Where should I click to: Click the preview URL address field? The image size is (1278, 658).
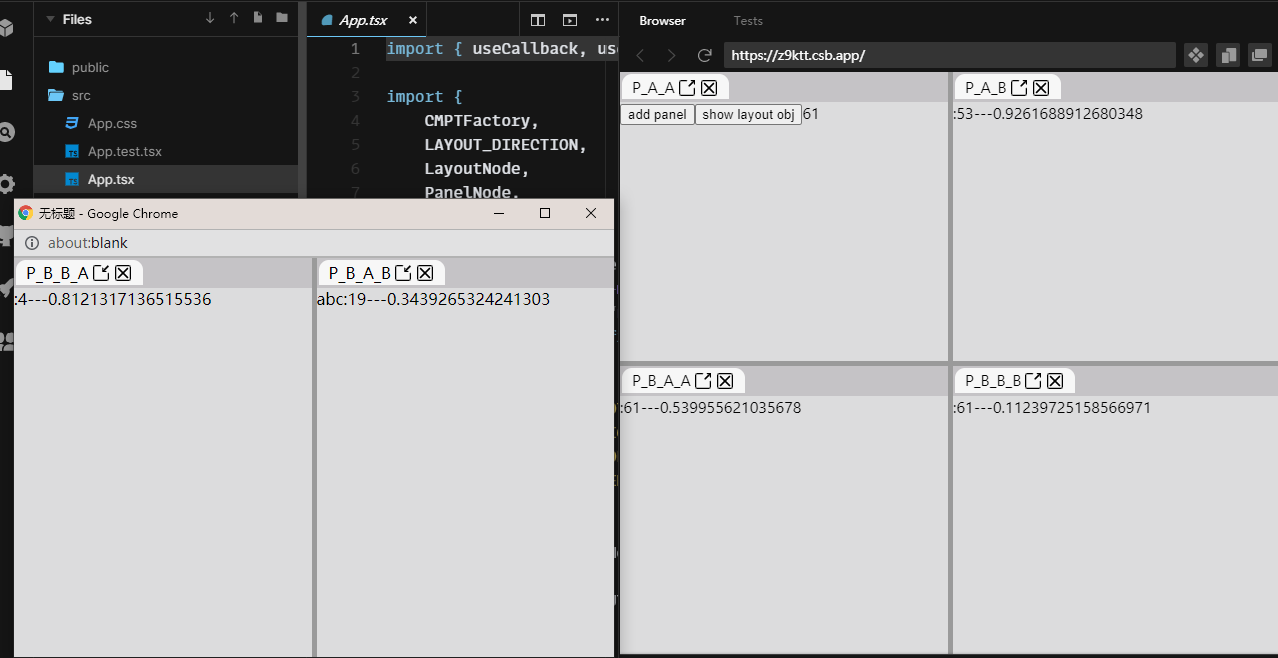point(949,55)
